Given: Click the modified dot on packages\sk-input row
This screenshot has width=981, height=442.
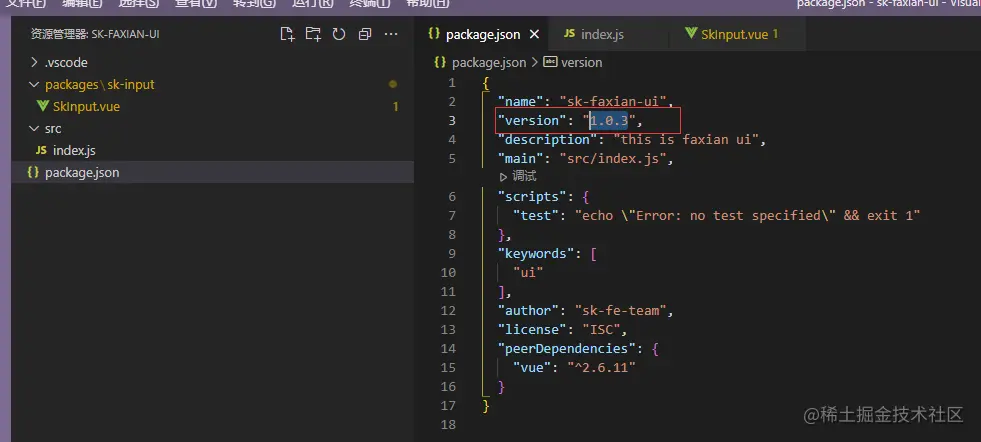Looking at the screenshot, I should pyautogui.click(x=393, y=84).
